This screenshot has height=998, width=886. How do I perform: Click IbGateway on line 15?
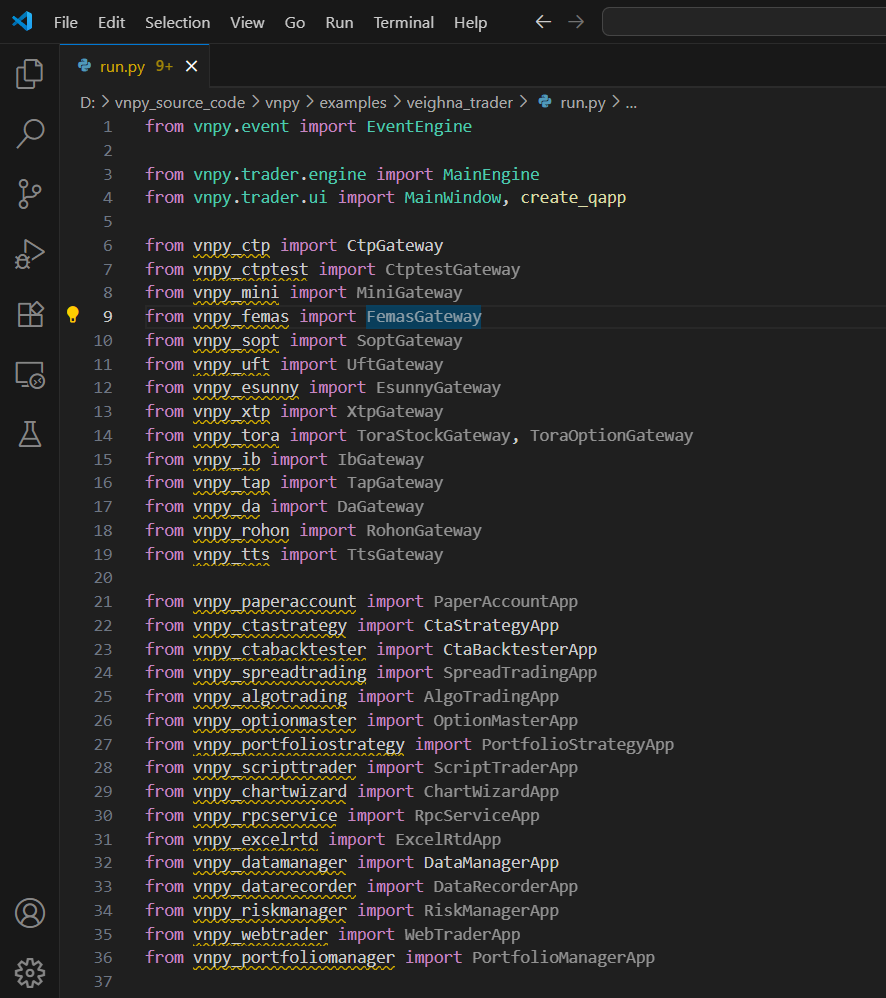(x=380, y=460)
